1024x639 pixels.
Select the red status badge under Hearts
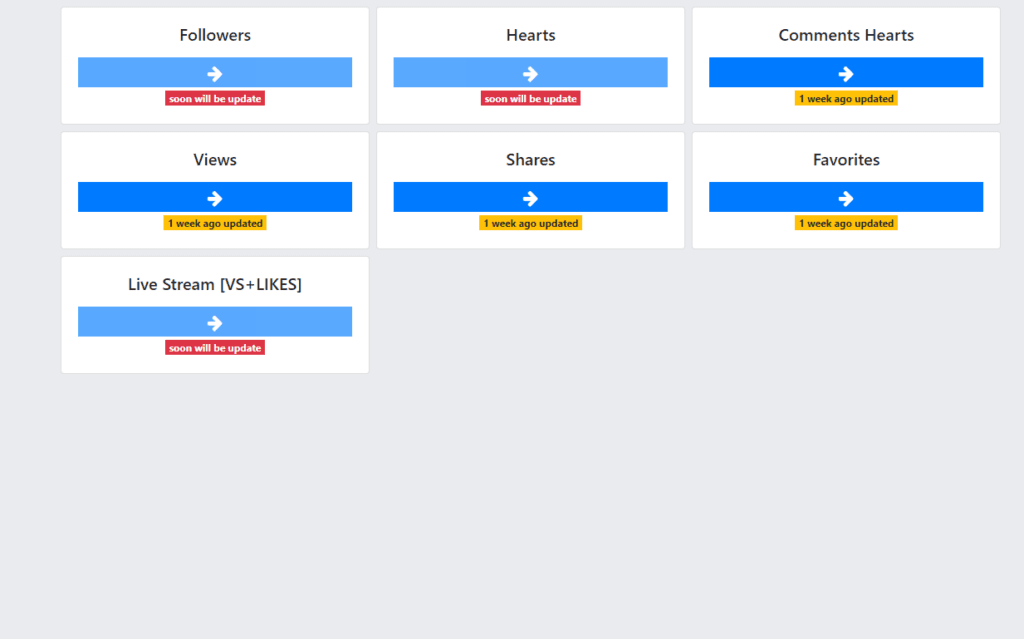coord(530,99)
